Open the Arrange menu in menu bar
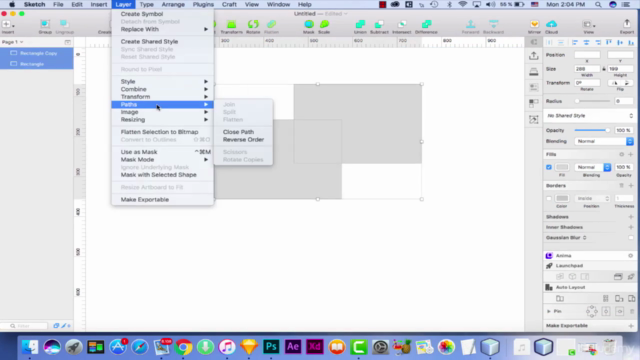Viewport: 640px width, 360px height. [173, 4]
